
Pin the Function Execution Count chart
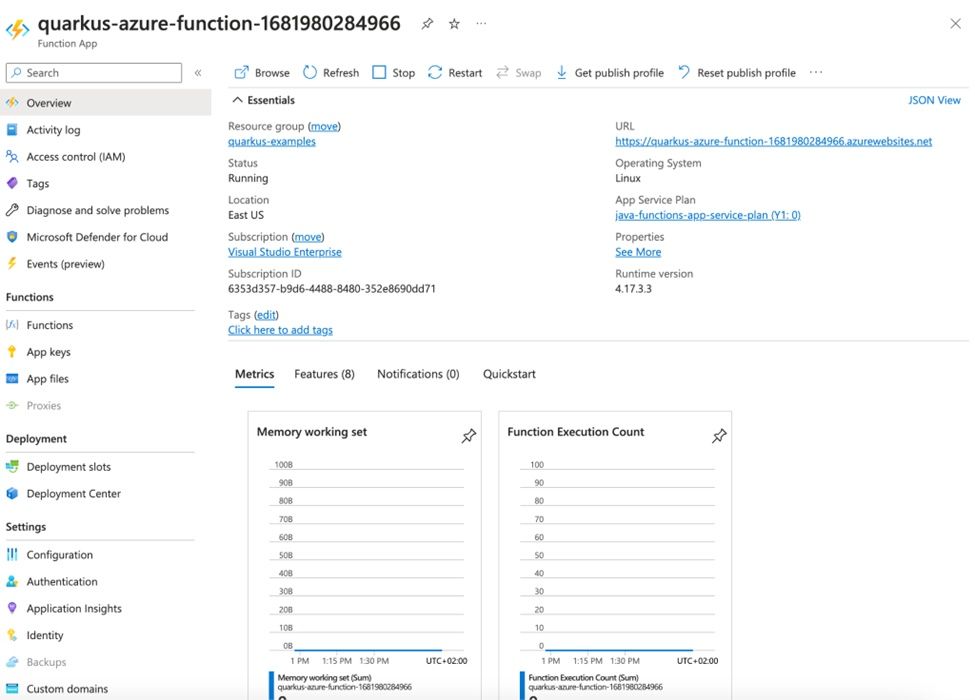[x=719, y=436]
